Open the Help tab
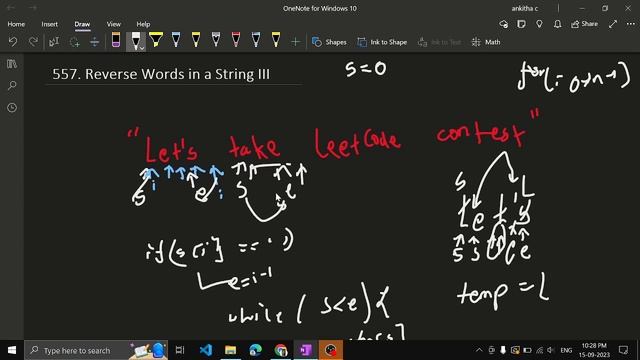Screen dimensions: 640x360 [143, 24]
